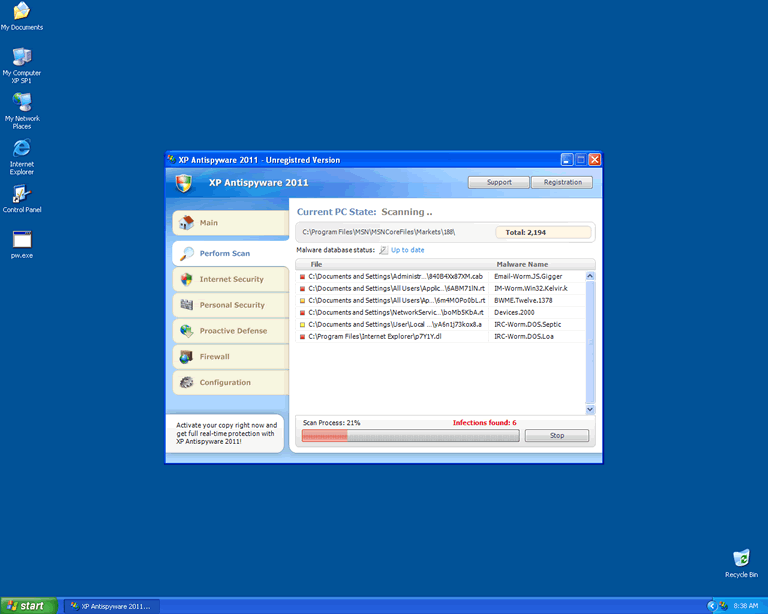Screen dimensions: 768x614
Task: Click the Registration button
Action: pyautogui.click(x=562, y=182)
